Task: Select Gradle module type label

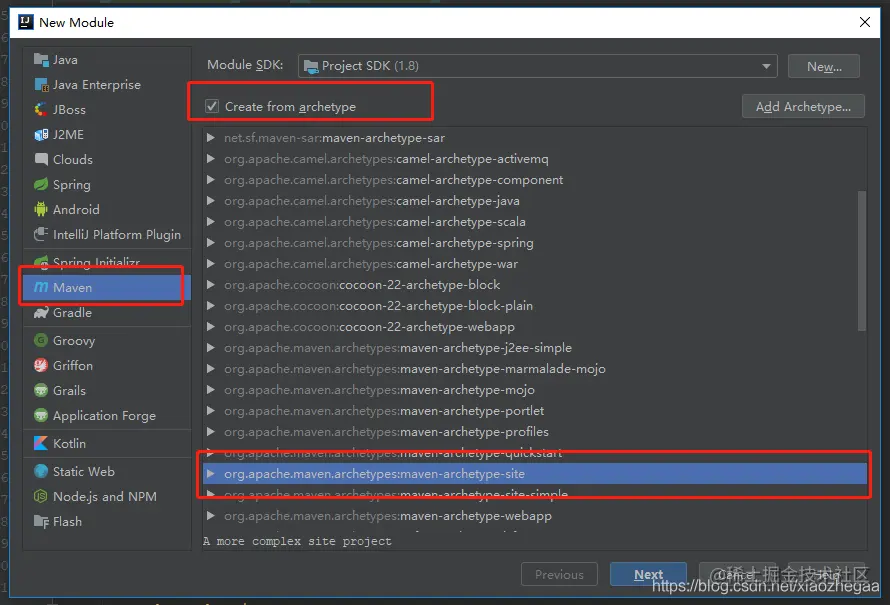Action: click(72, 313)
